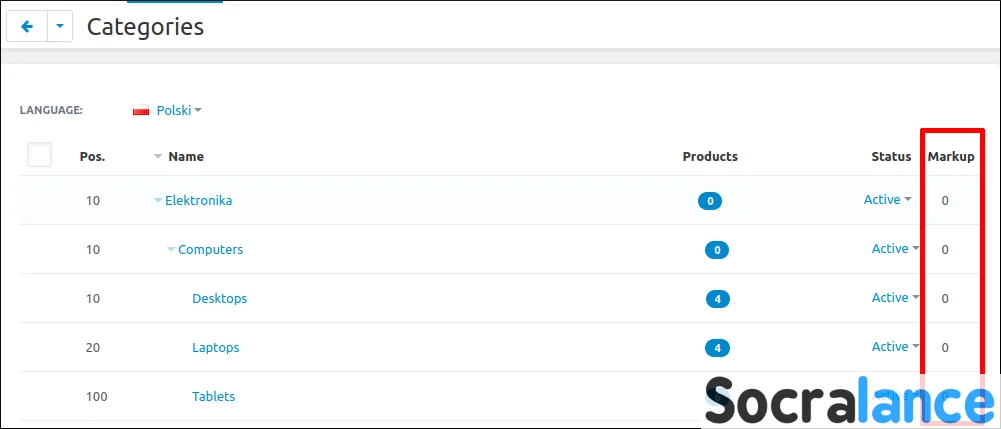Image resolution: width=1001 pixels, height=429 pixels.
Task: Click the Polish flag icon
Action: click(x=141, y=111)
